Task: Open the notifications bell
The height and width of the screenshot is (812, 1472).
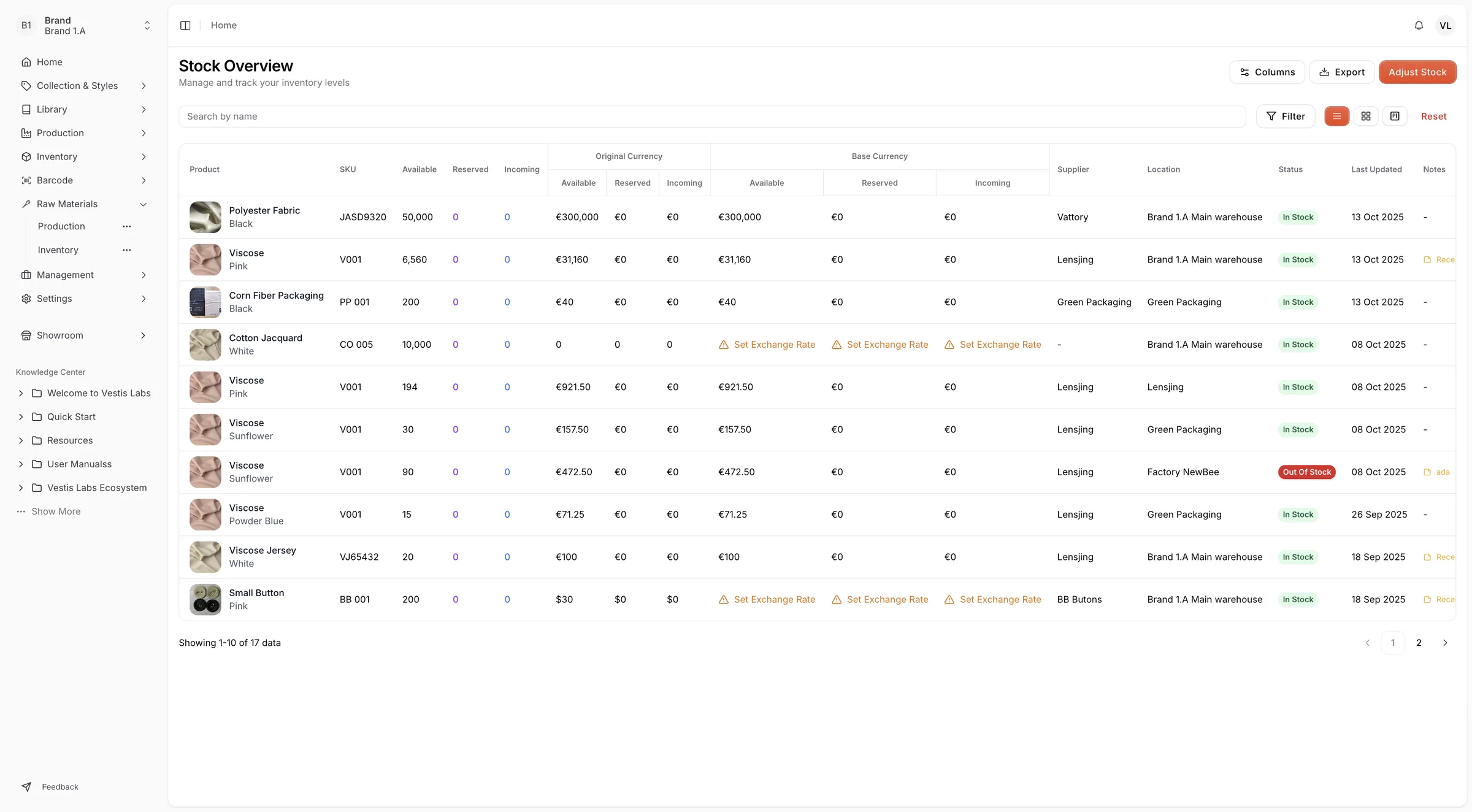Action: (1419, 25)
